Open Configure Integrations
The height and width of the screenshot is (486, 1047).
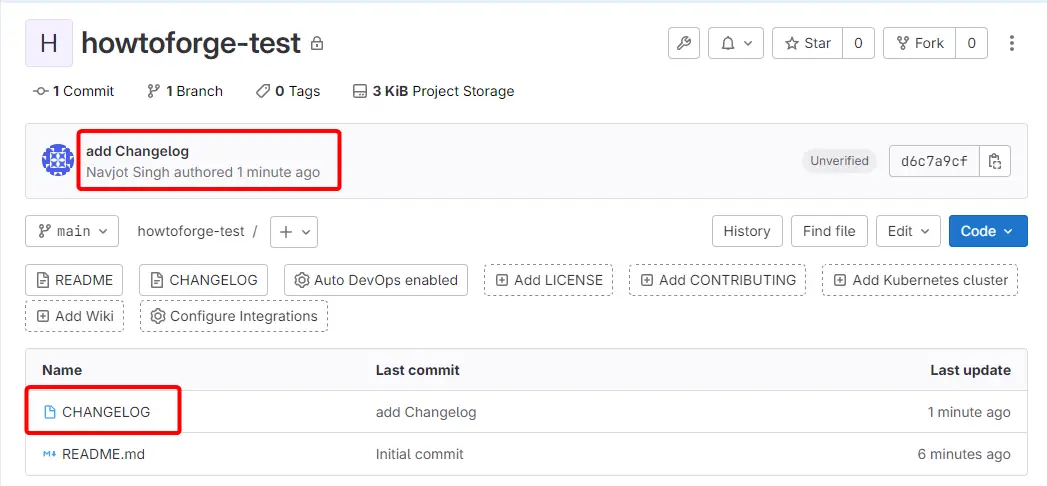tap(234, 316)
